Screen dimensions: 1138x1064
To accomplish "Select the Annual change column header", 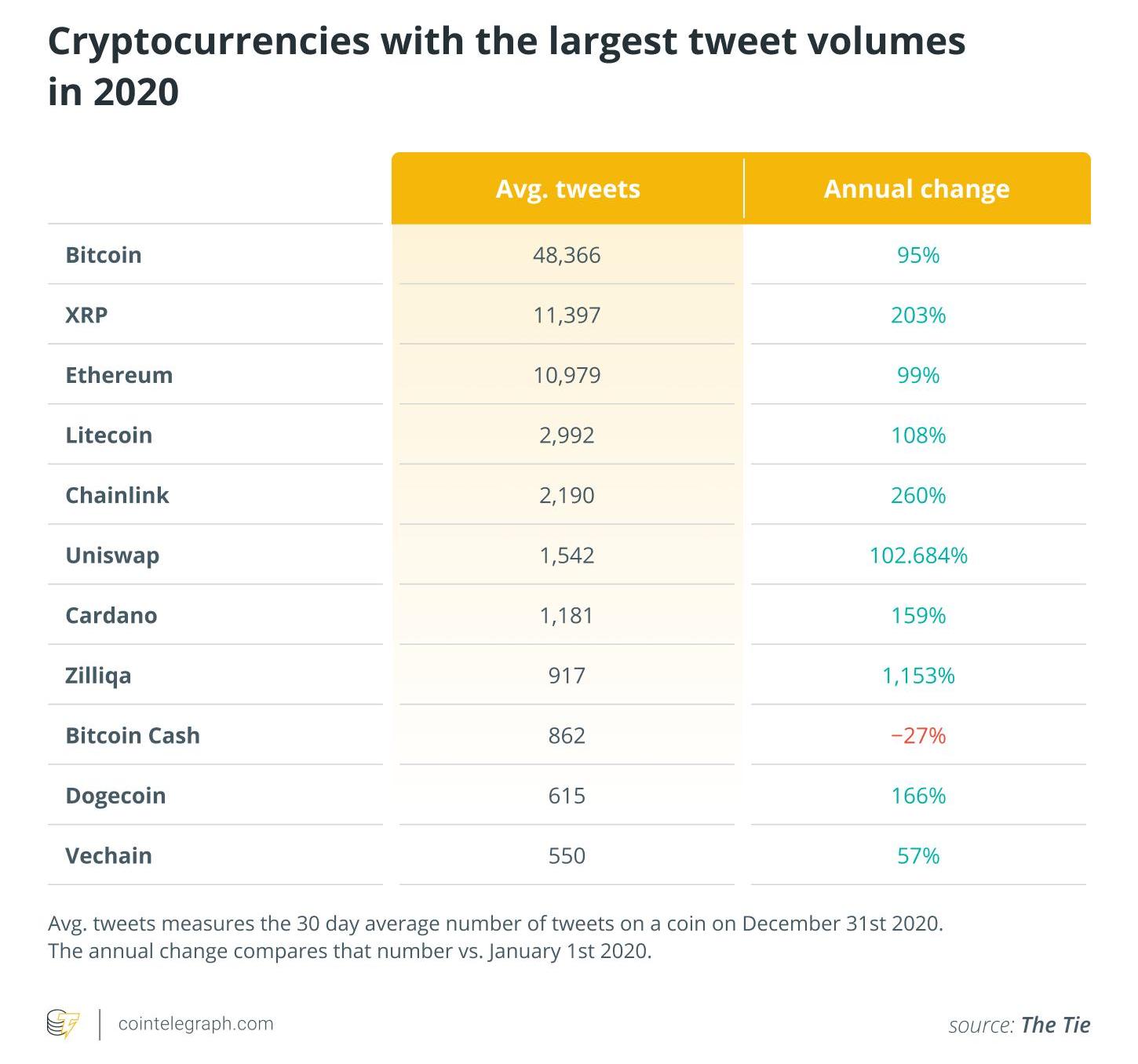I will click(916, 189).
